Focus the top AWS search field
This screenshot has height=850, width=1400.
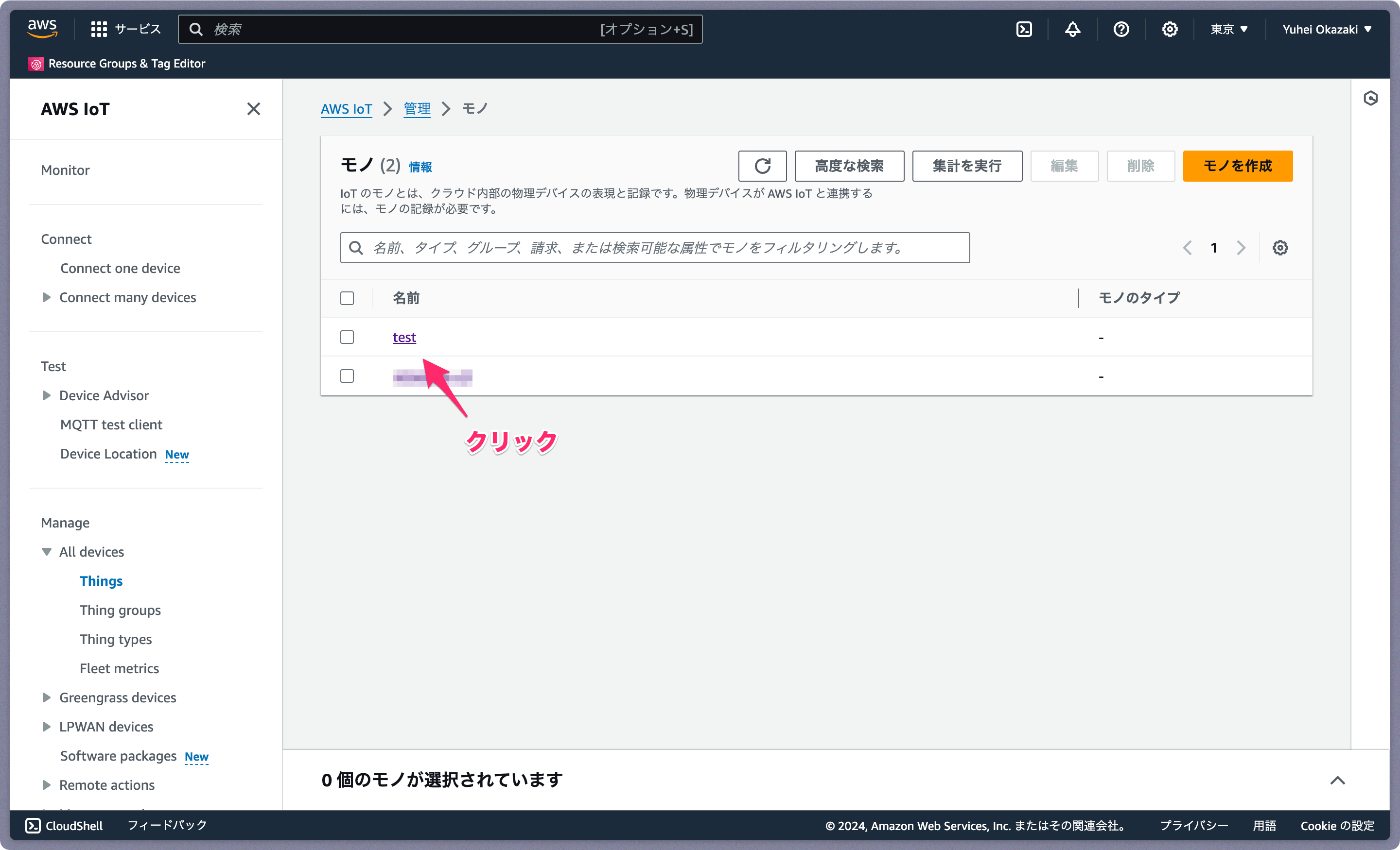coord(440,29)
